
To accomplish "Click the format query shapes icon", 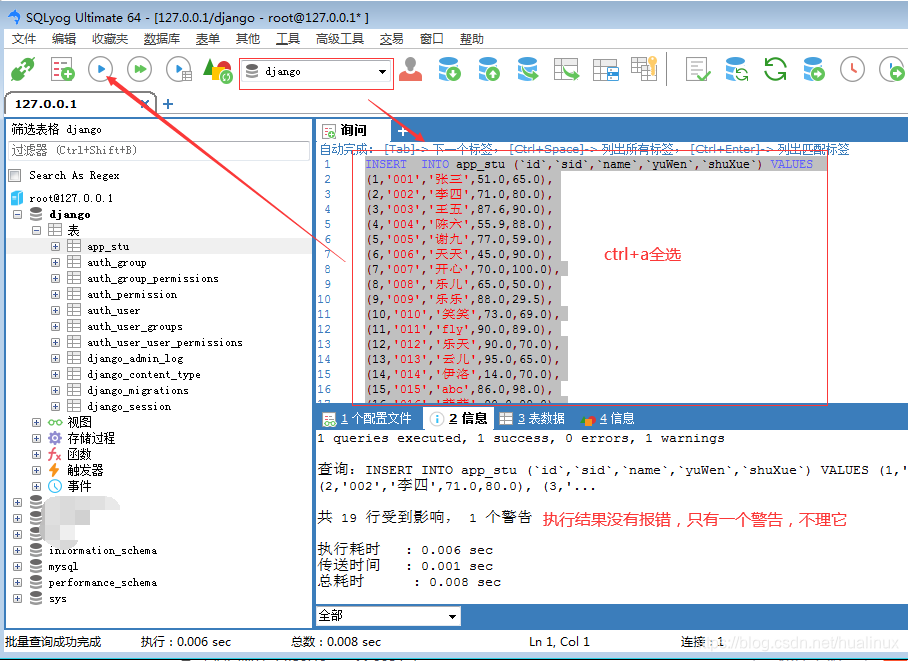I will coord(218,70).
